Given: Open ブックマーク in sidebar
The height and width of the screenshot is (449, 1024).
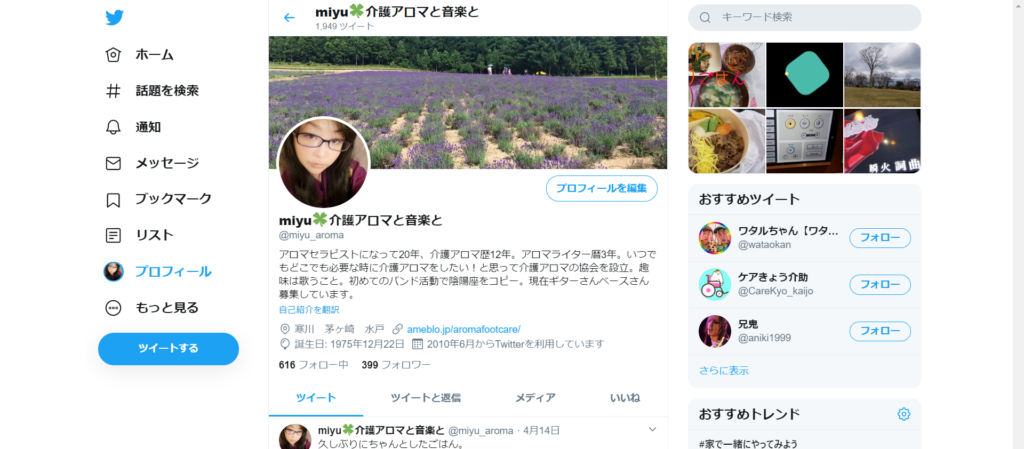Looking at the screenshot, I should (158, 199).
